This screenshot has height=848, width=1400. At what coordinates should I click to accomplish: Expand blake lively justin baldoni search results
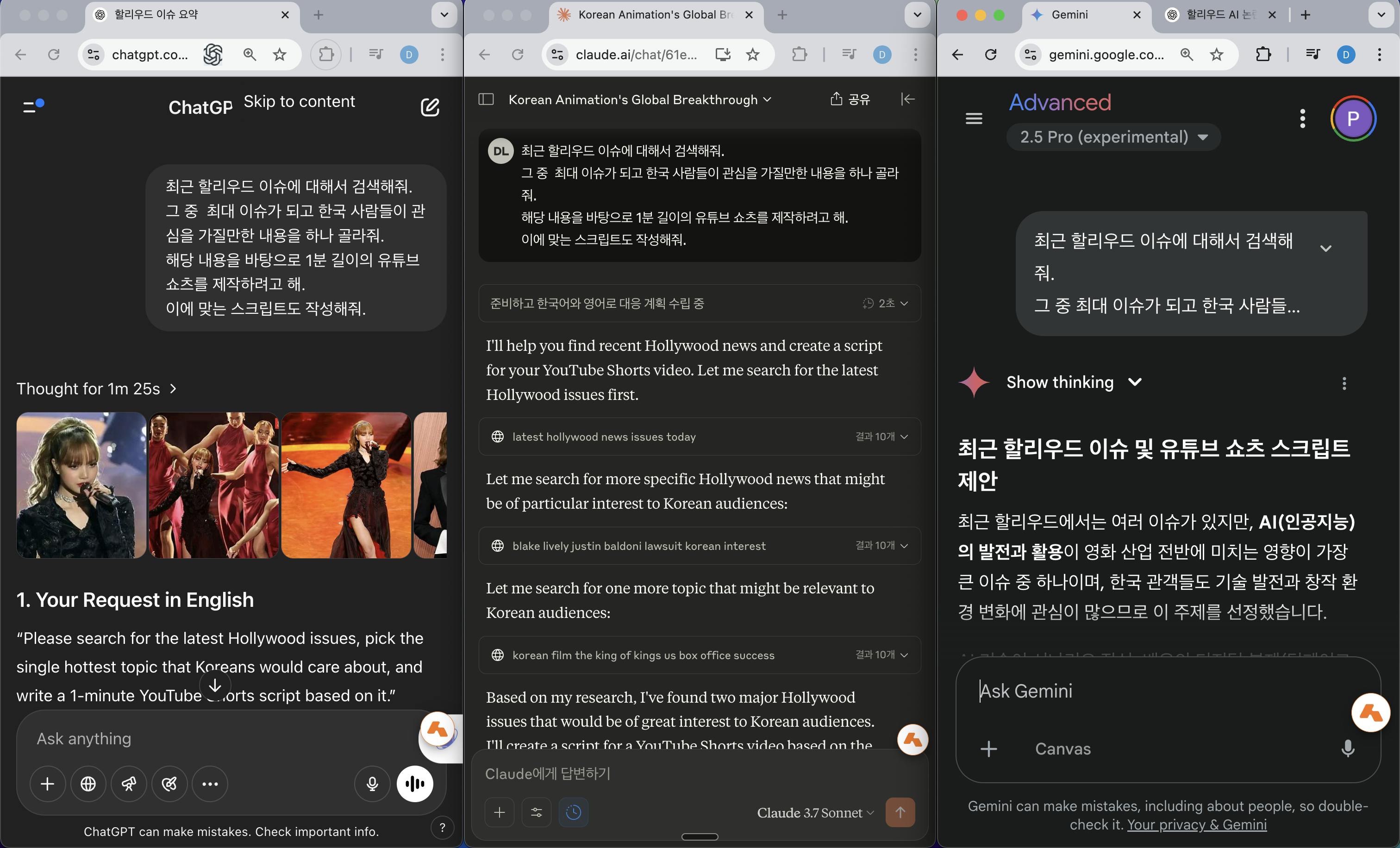coord(700,545)
